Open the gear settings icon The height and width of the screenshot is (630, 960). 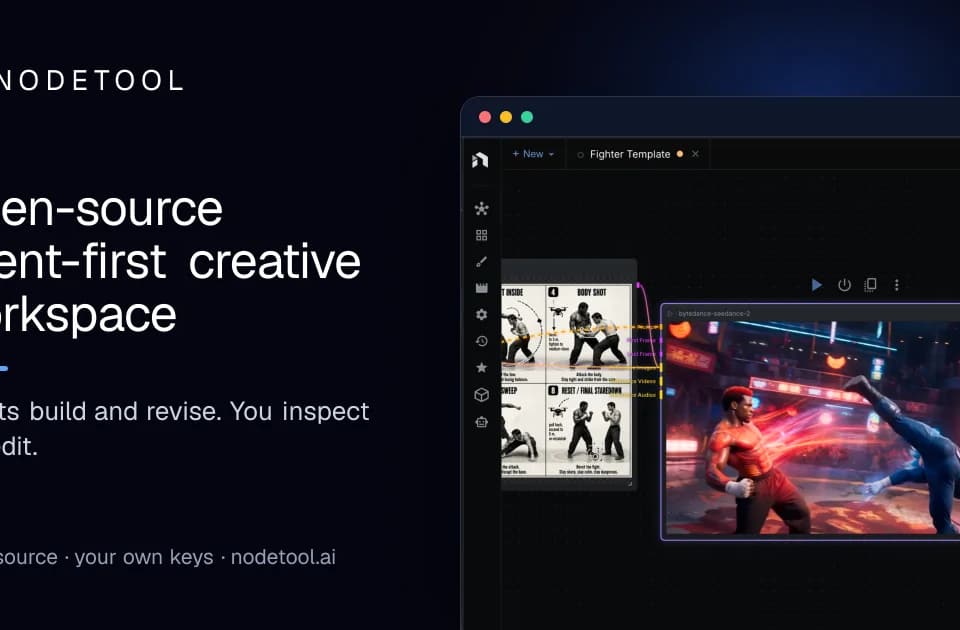click(481, 315)
